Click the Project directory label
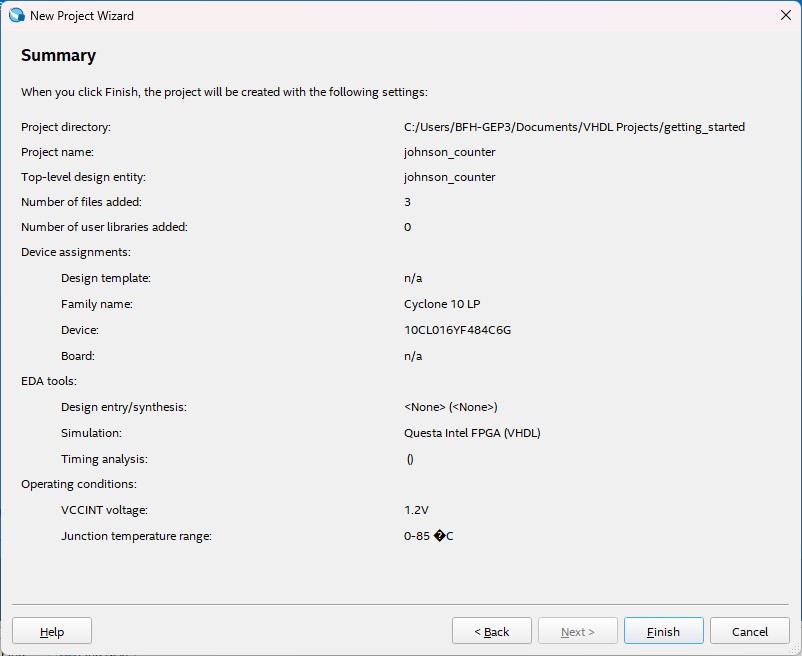 (65, 127)
